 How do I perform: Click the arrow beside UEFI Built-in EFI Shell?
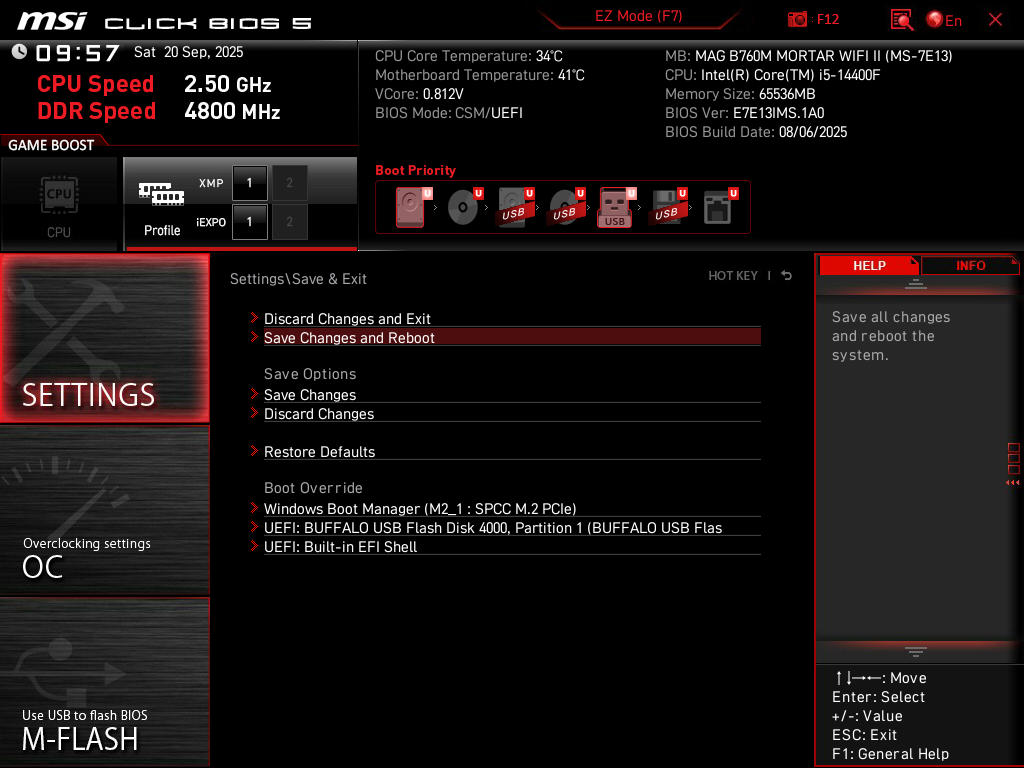click(254, 545)
